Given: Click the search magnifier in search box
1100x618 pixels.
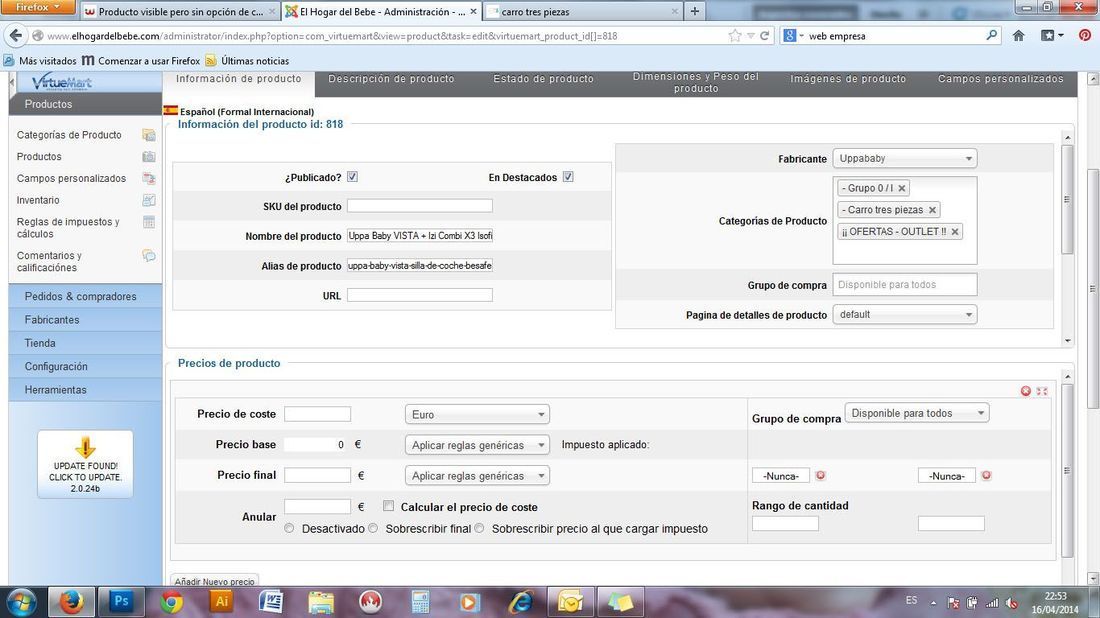Looking at the screenshot, I should coord(991,35).
